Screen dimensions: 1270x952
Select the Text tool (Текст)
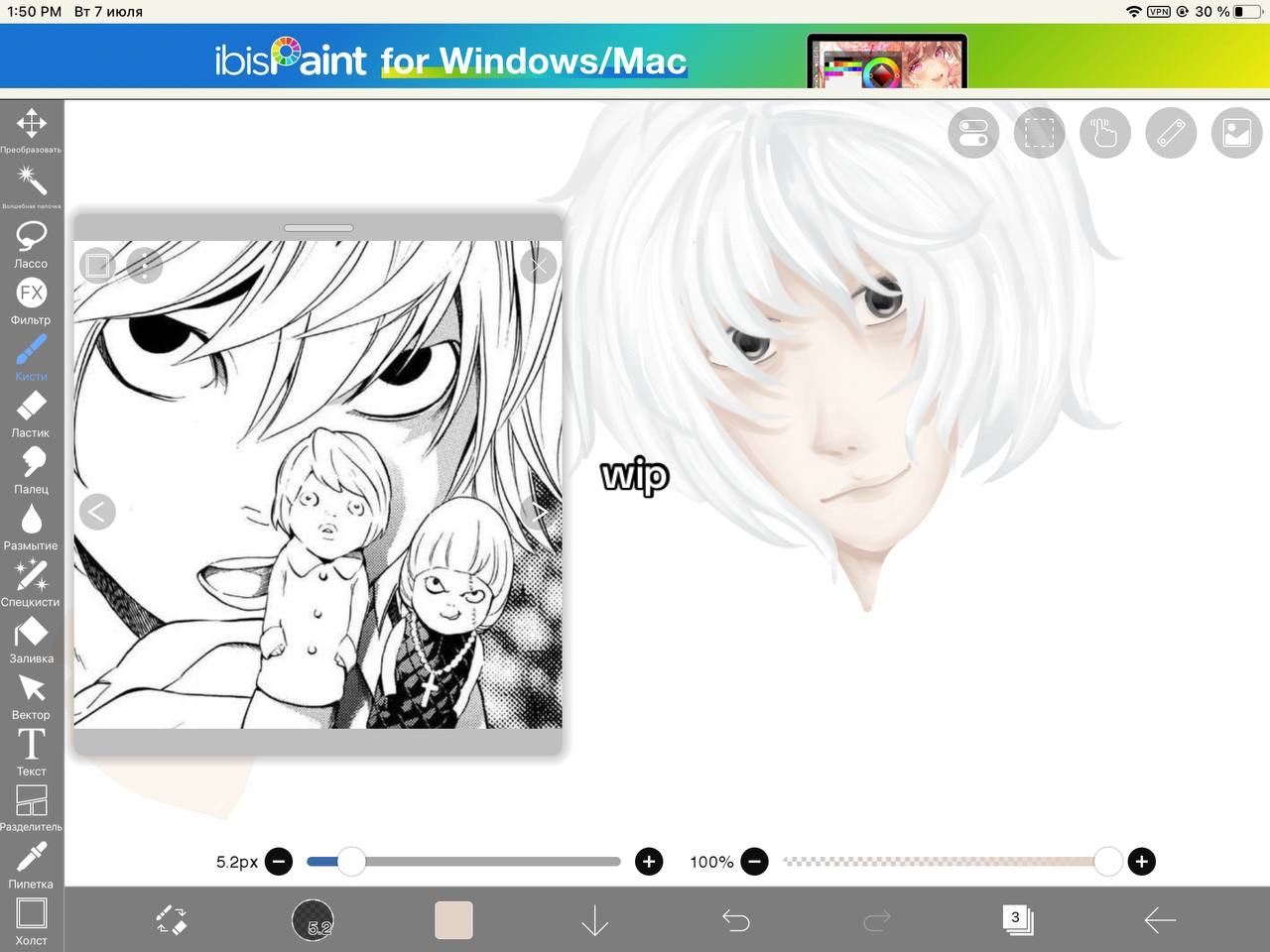click(31, 753)
